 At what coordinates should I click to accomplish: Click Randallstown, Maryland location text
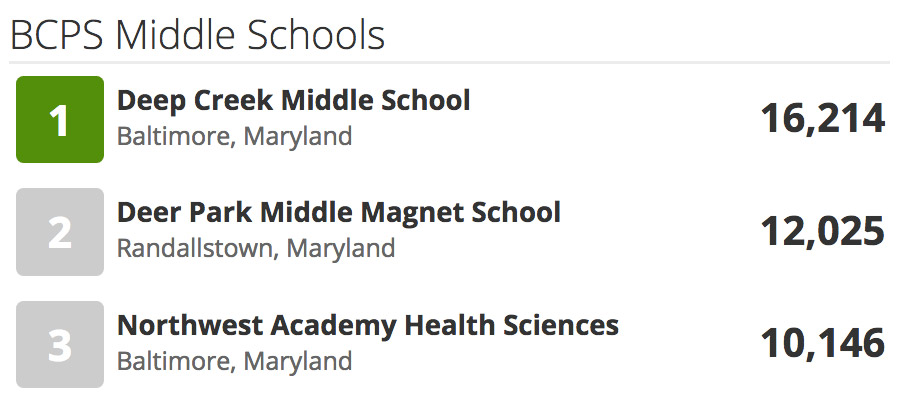coord(256,249)
